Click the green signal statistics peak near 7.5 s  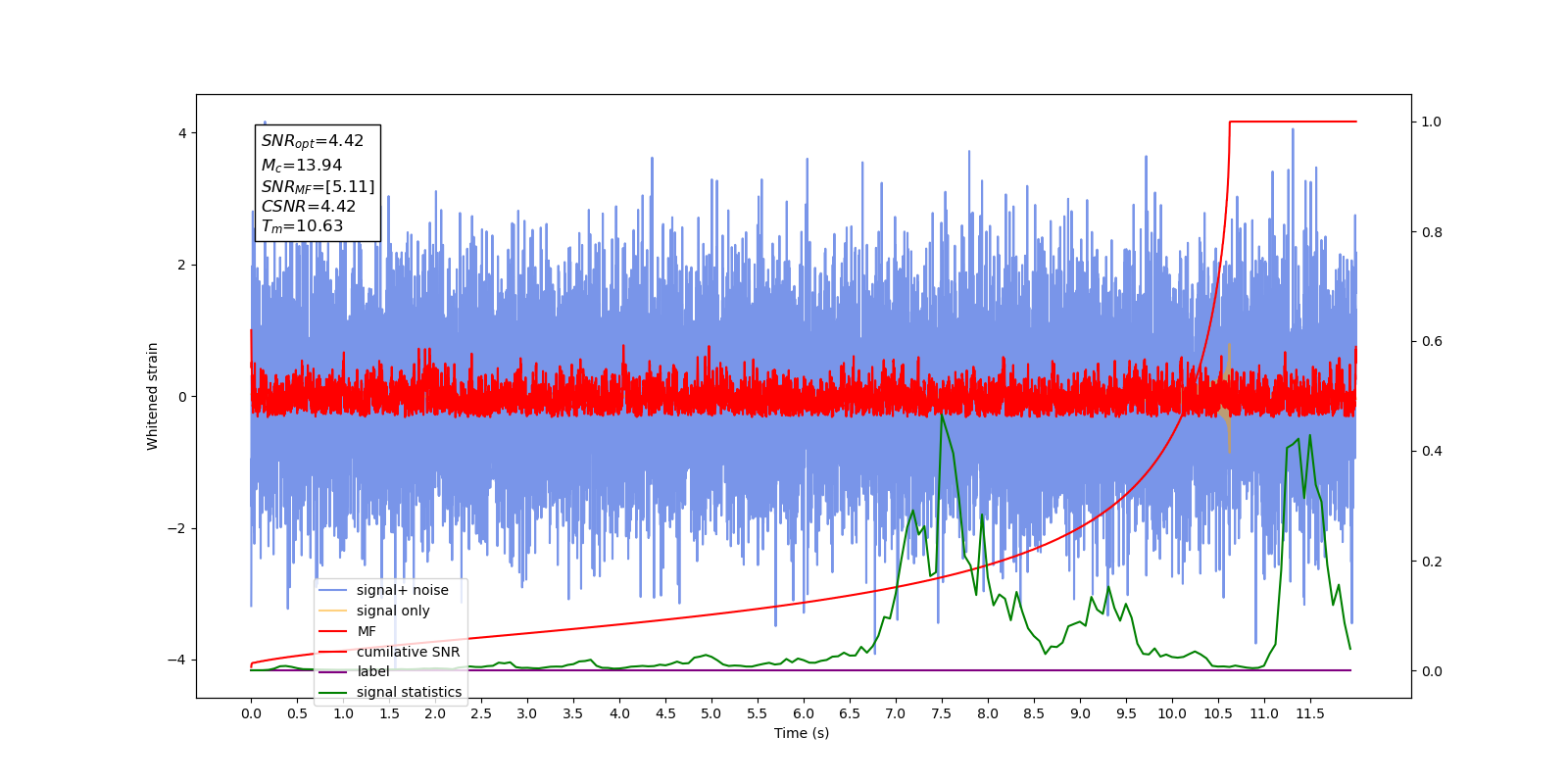pos(942,415)
